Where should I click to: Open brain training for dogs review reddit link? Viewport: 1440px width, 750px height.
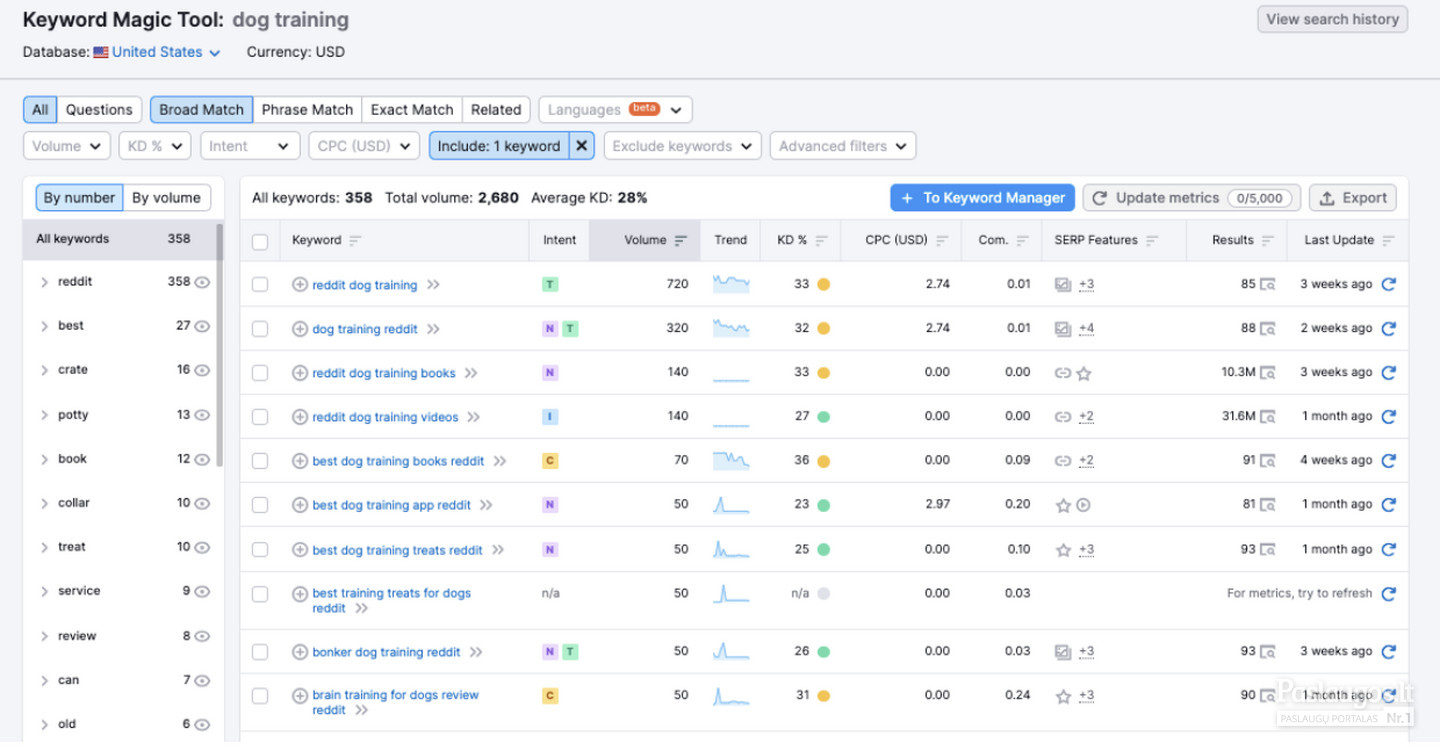coord(395,703)
